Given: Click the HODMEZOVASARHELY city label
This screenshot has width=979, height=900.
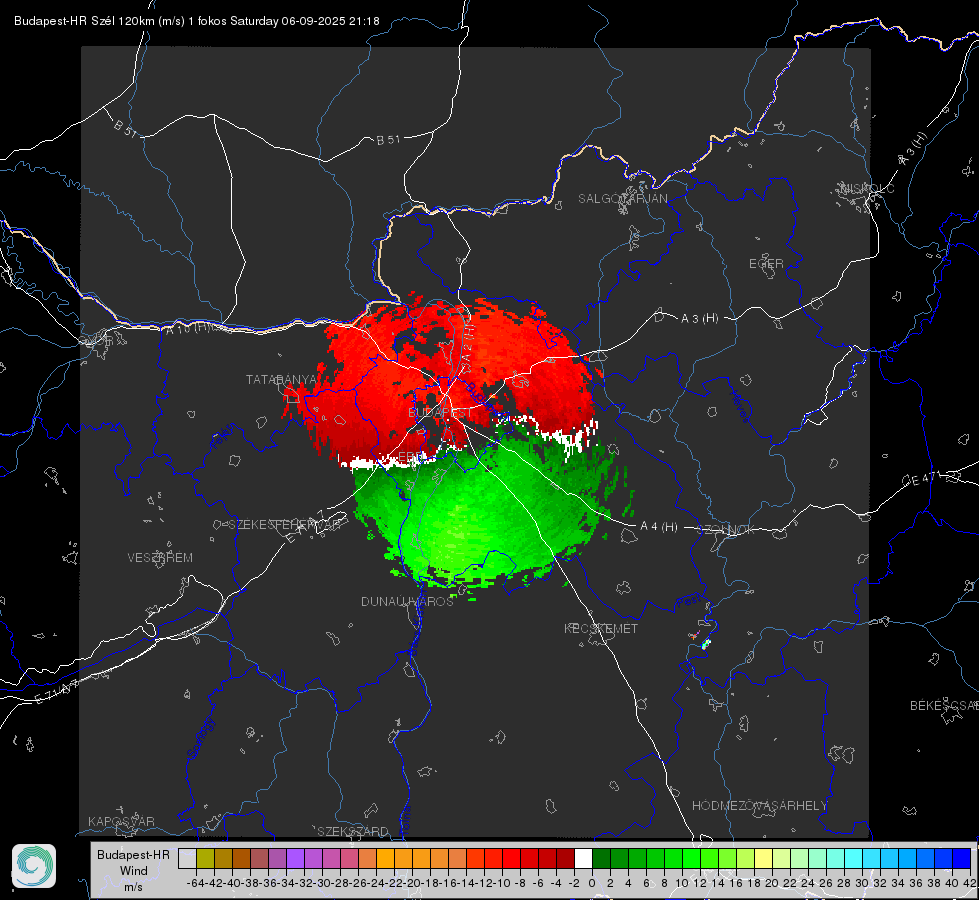Looking at the screenshot, I should coord(759,806).
